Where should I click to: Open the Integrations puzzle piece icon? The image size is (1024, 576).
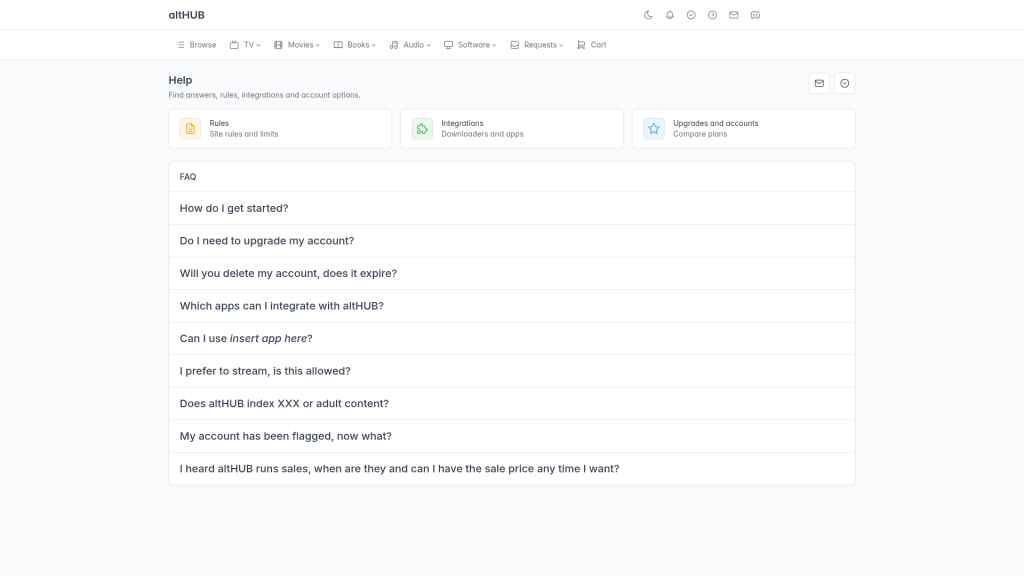click(422, 129)
